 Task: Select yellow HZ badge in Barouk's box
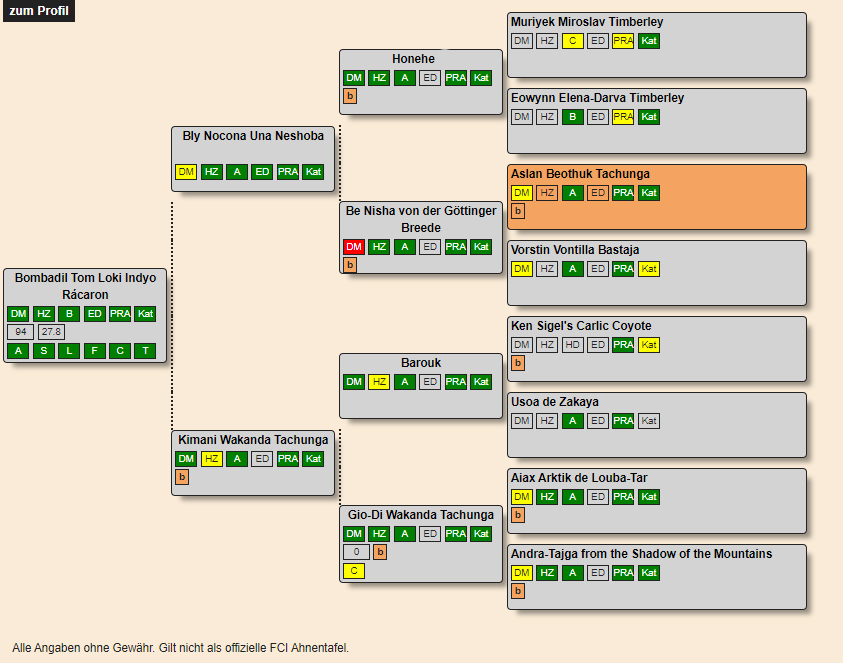379,382
